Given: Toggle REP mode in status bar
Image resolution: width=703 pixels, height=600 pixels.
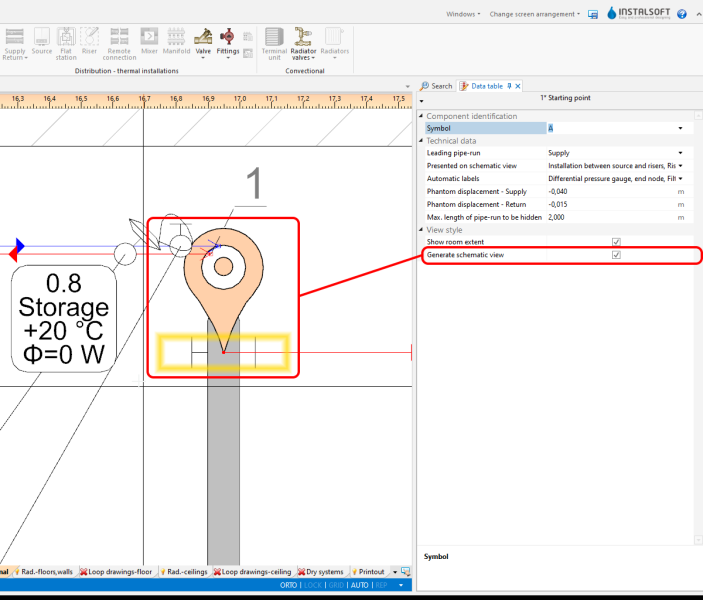Looking at the screenshot, I should point(382,585).
